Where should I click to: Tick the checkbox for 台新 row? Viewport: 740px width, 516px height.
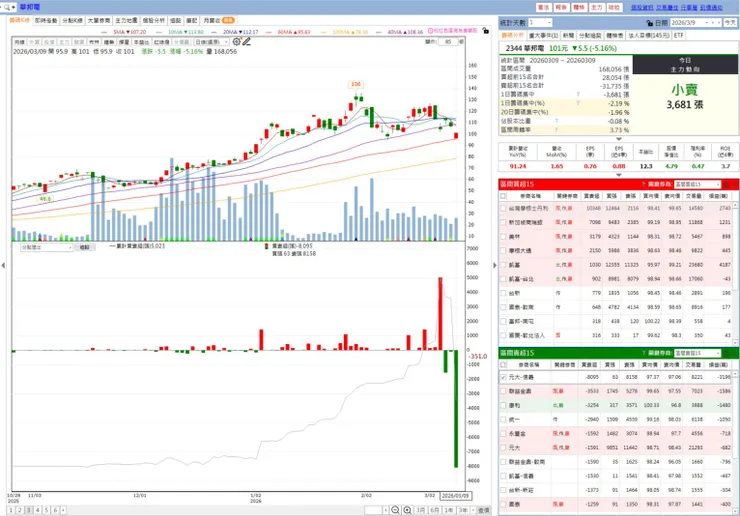coord(503,293)
